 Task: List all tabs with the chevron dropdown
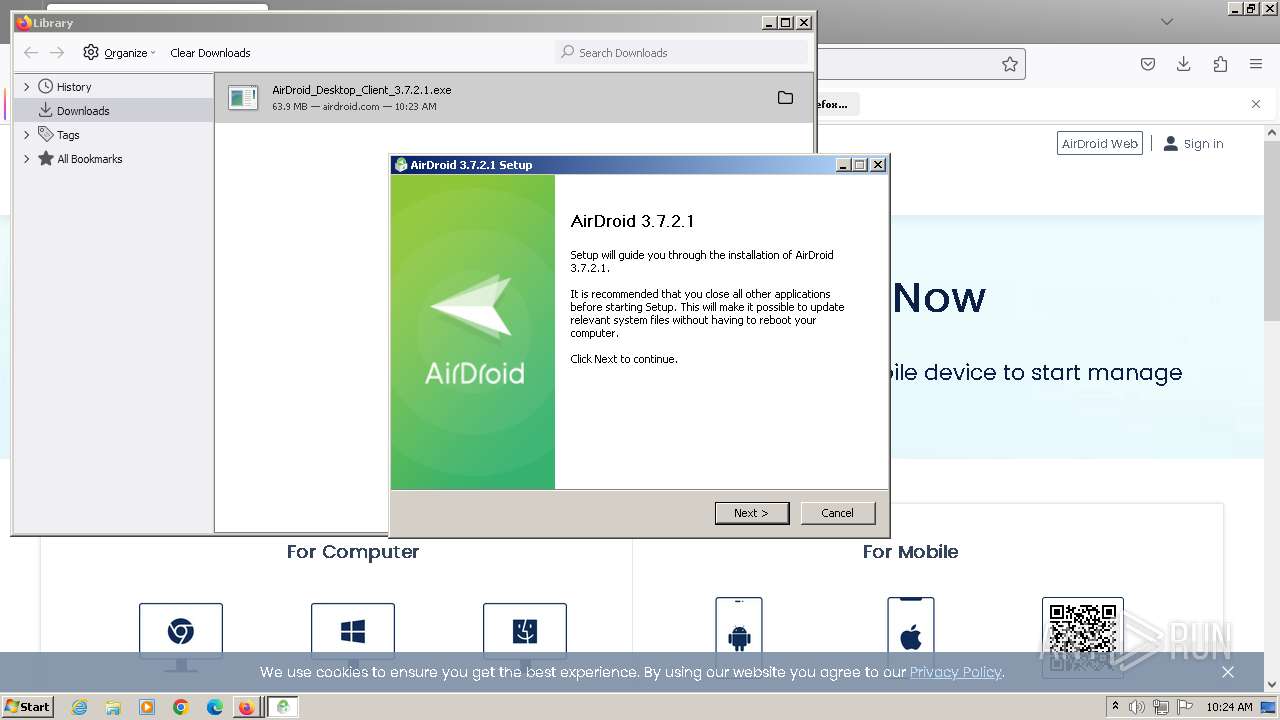coord(1167,21)
